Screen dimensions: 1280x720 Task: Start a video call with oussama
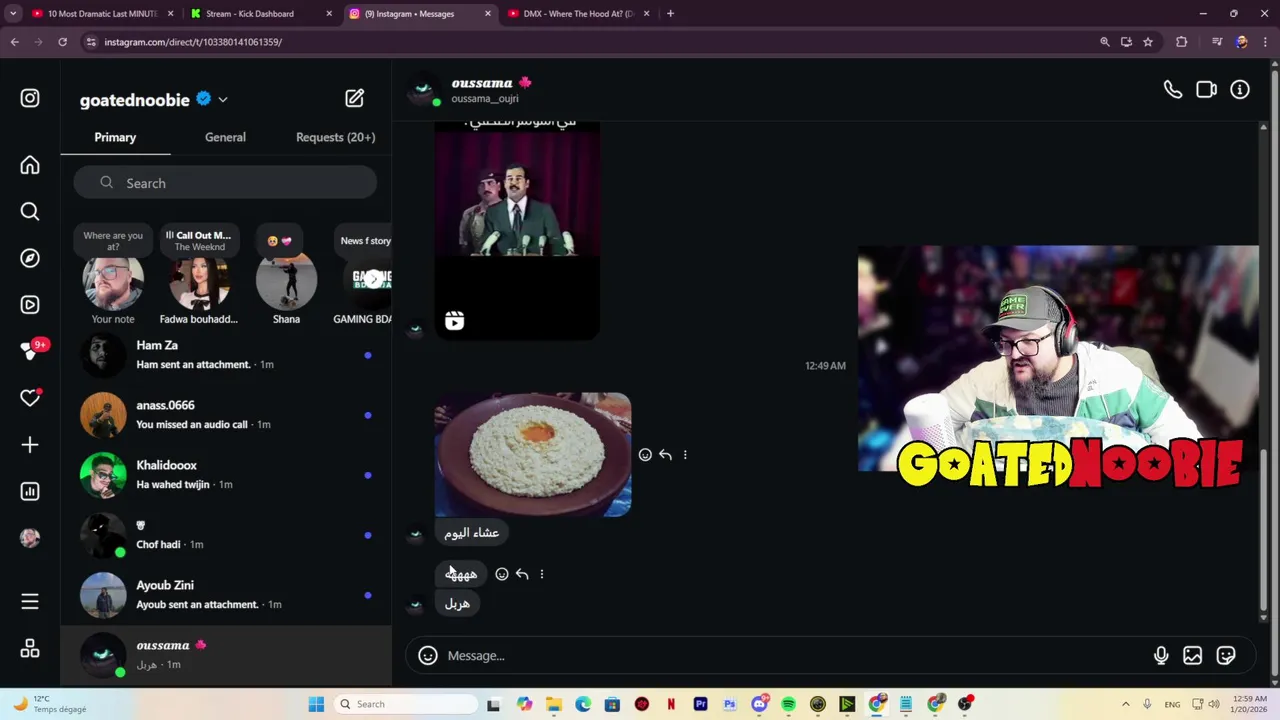(1206, 90)
